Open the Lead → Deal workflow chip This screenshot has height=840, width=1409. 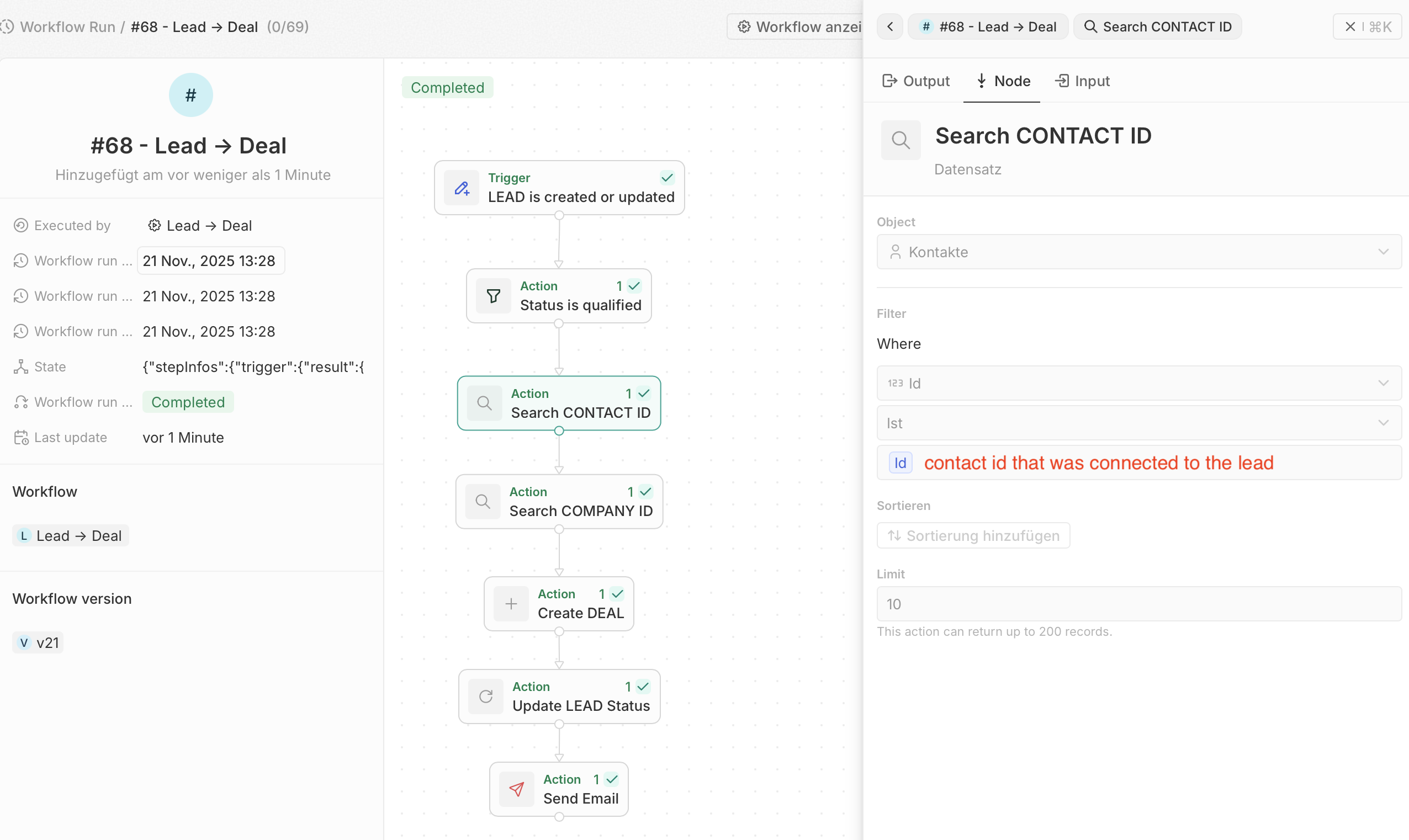pos(71,535)
